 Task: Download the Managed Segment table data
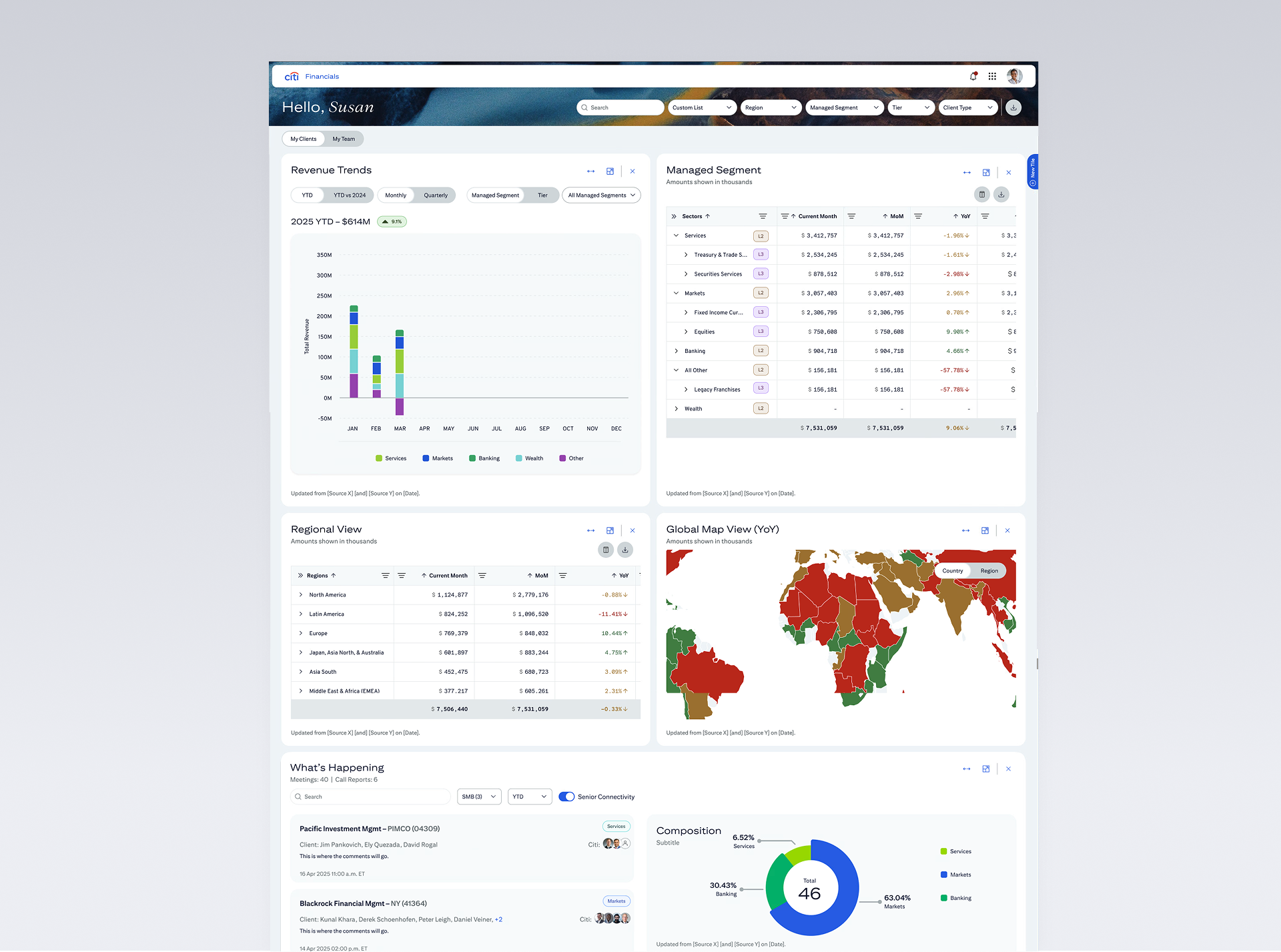coord(1001,194)
